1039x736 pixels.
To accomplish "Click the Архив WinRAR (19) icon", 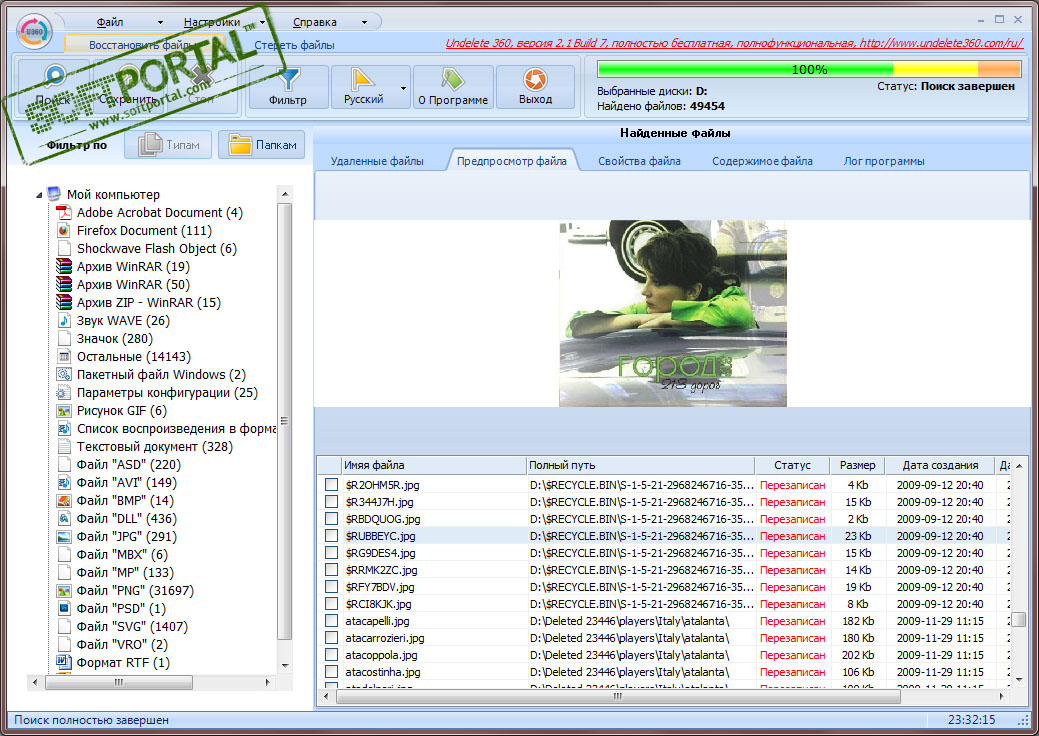I will click(x=64, y=266).
